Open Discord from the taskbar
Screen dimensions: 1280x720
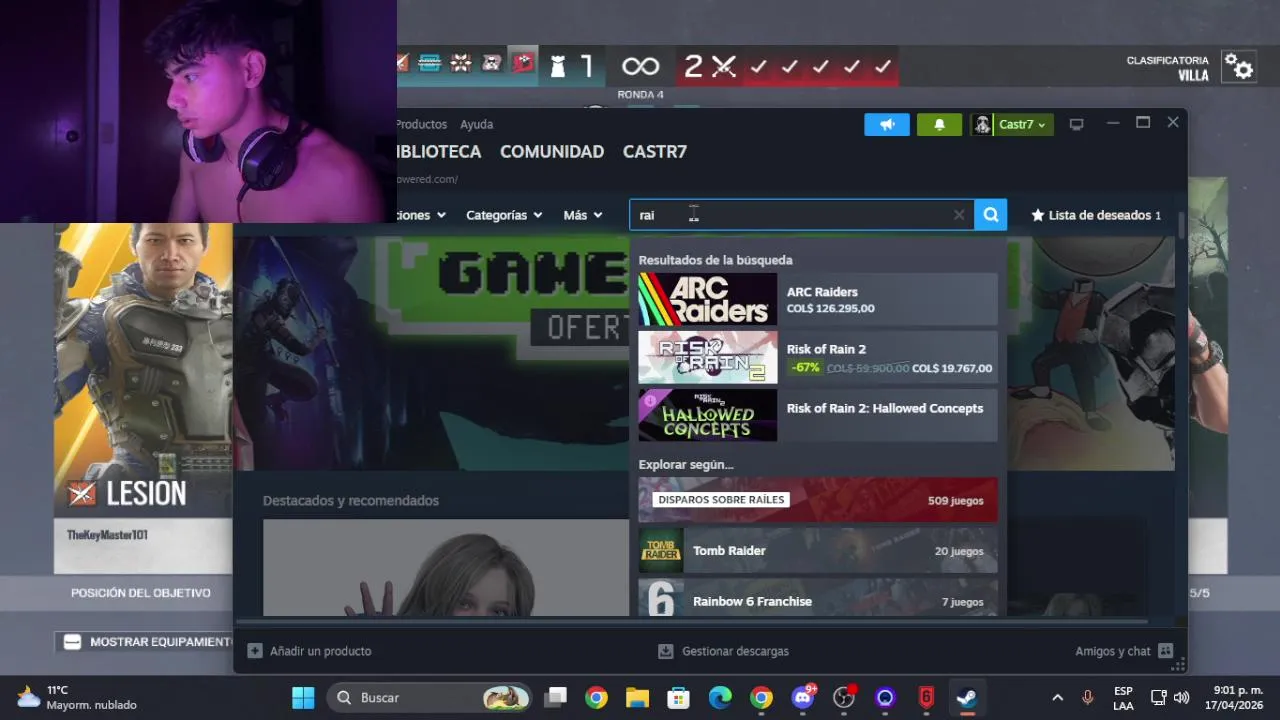point(803,697)
